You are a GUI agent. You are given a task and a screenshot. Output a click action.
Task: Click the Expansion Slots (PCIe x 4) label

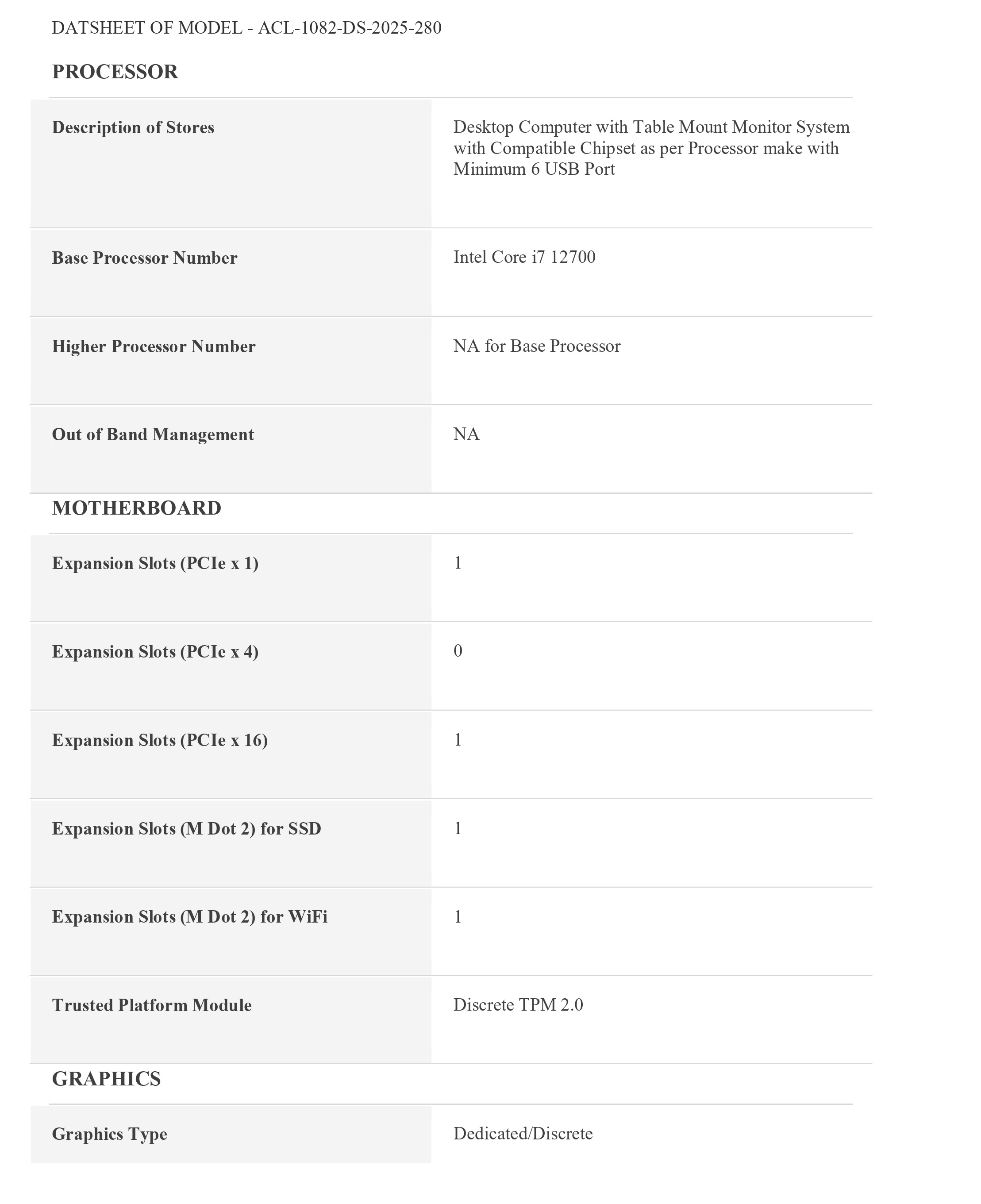click(155, 652)
